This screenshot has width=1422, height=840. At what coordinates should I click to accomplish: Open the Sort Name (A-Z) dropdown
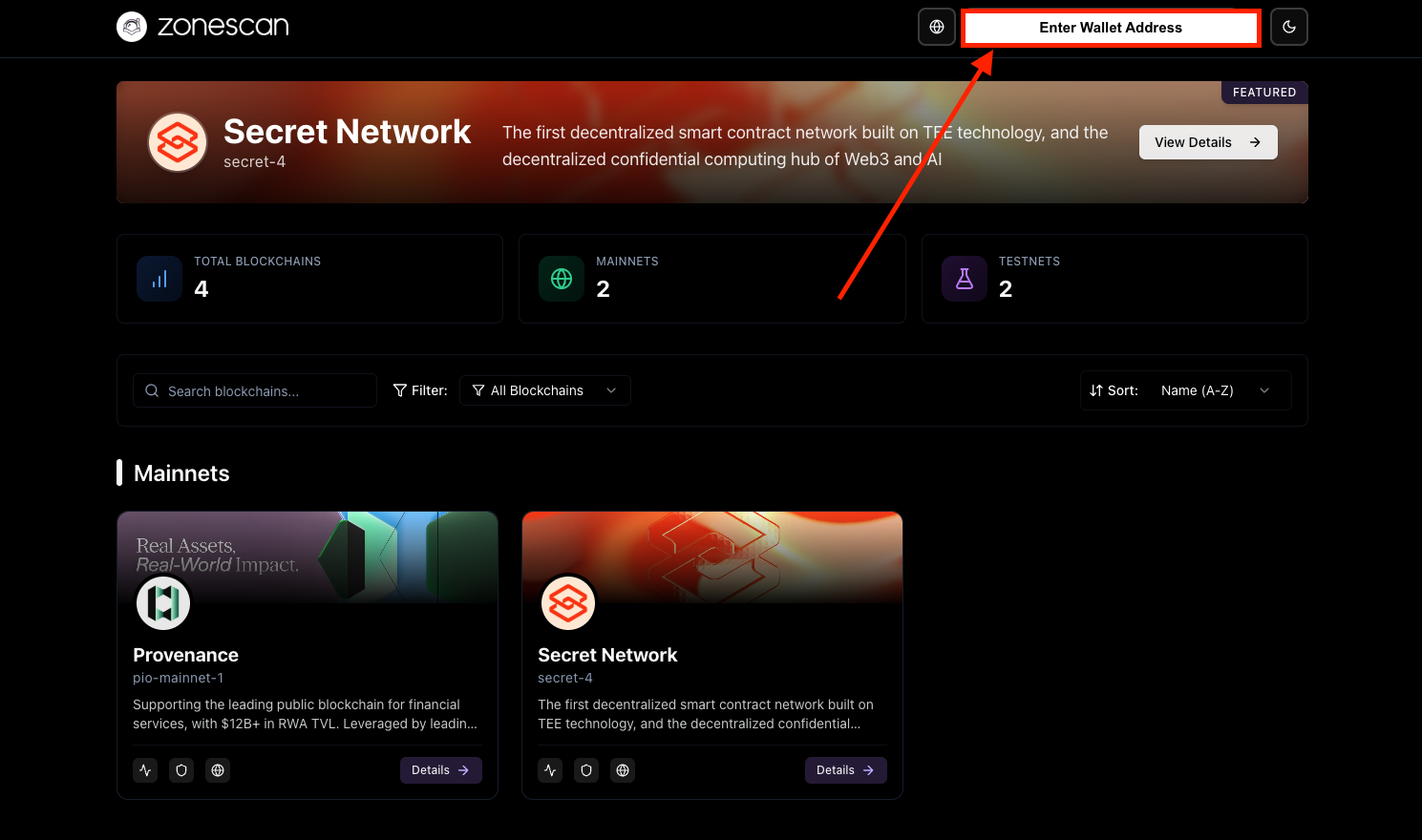point(1216,390)
